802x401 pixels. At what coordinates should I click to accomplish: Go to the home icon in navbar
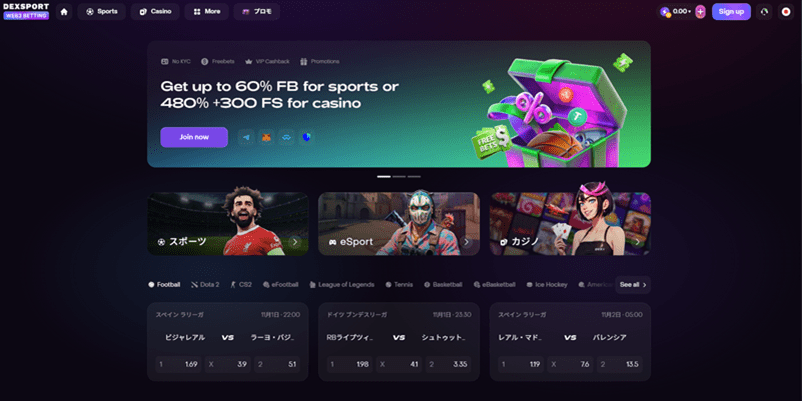pyautogui.click(x=64, y=12)
